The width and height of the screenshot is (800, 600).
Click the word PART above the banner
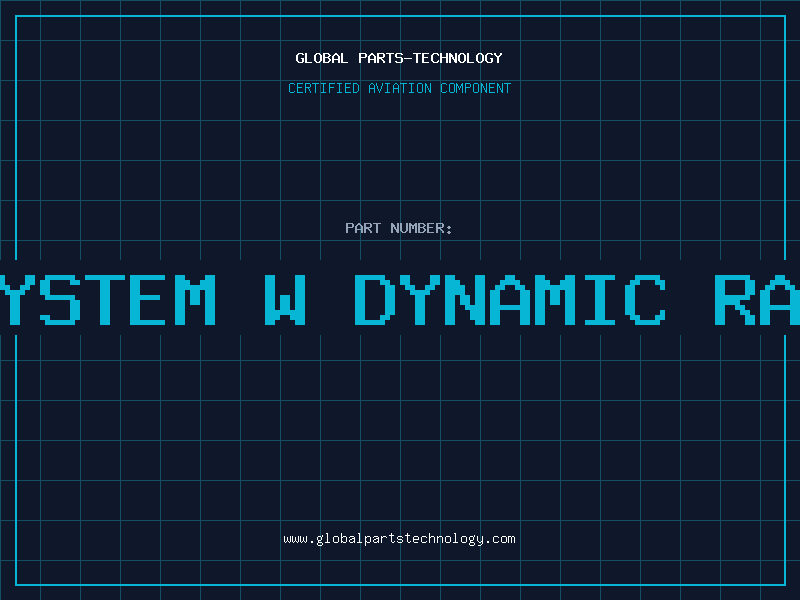point(363,228)
